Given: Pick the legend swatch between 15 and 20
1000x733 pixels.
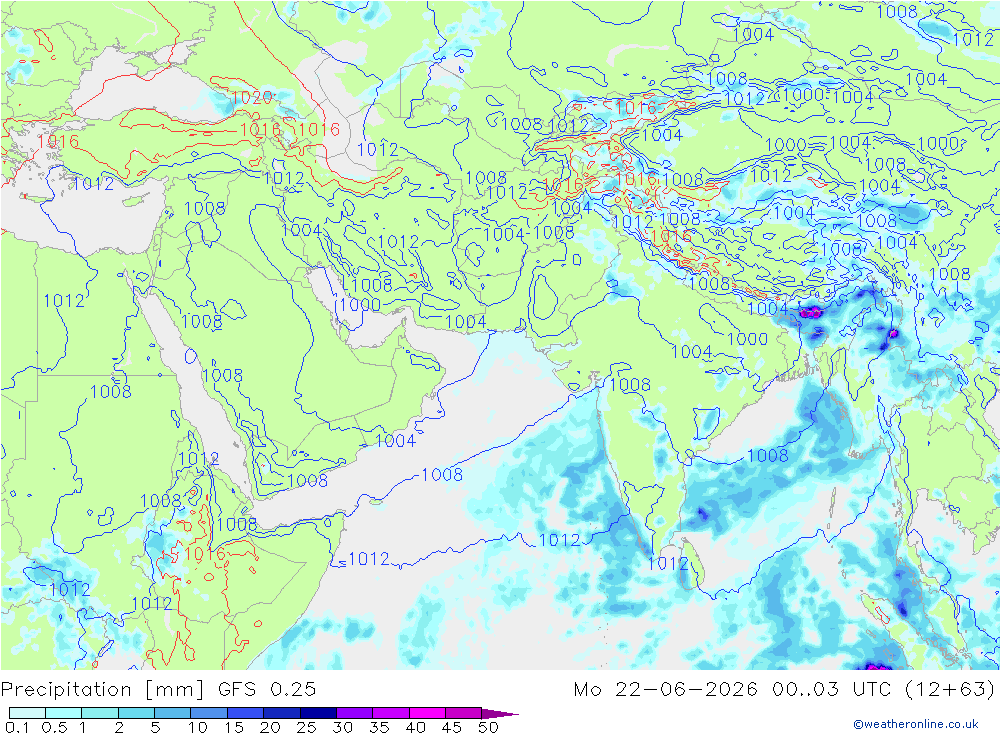Looking at the screenshot, I should [245, 713].
